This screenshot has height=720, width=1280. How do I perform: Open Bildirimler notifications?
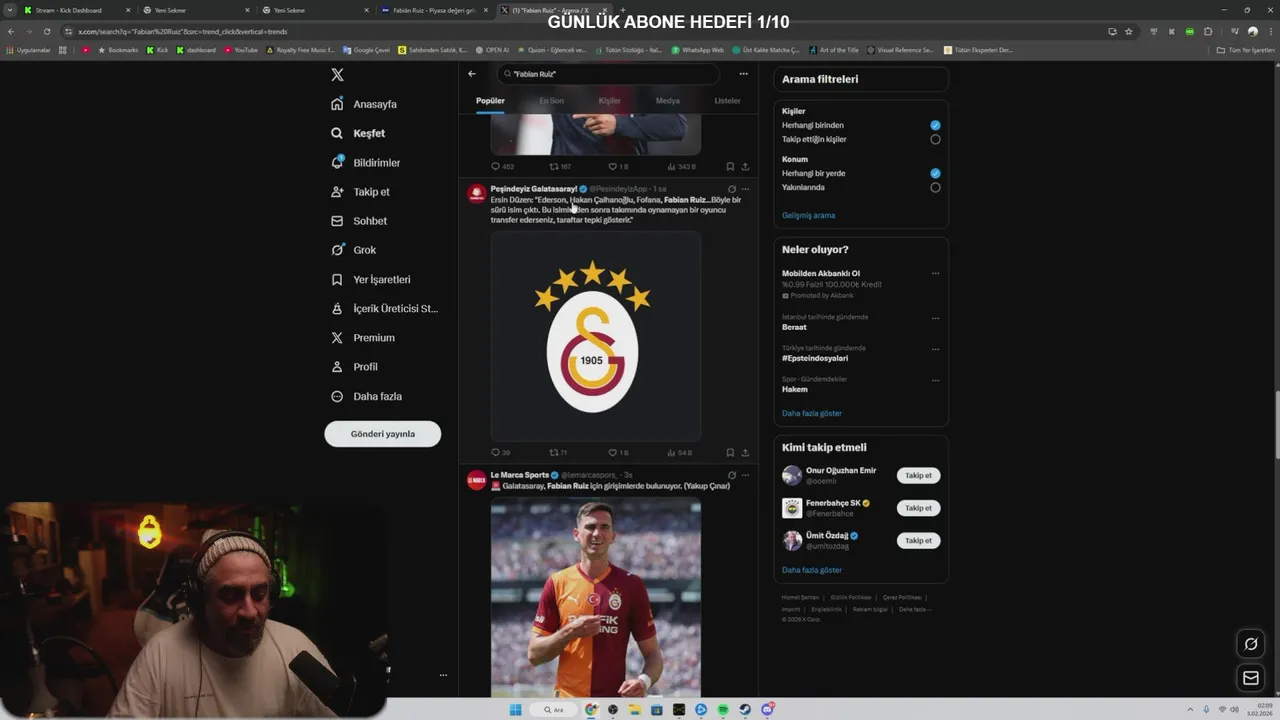coord(366,162)
